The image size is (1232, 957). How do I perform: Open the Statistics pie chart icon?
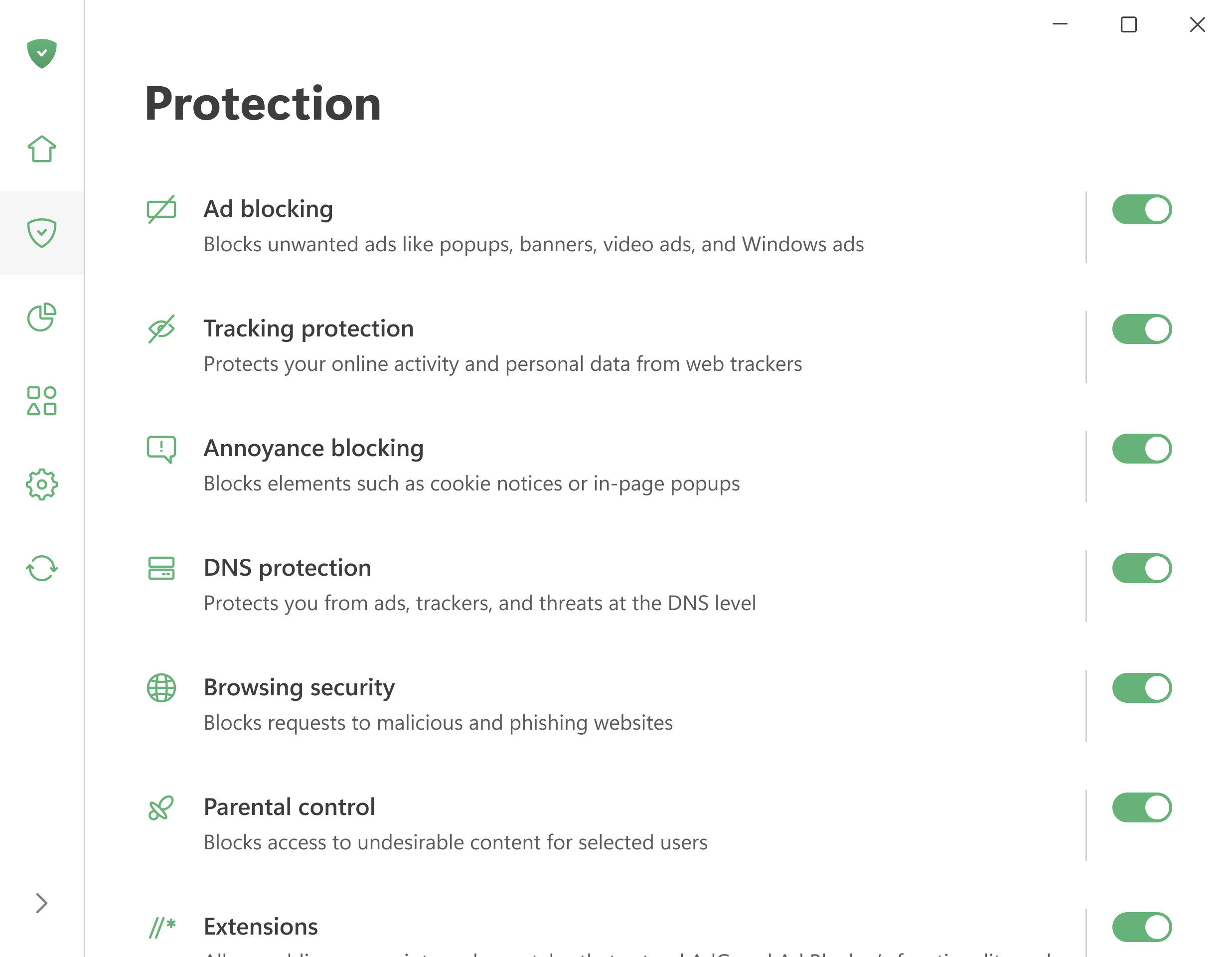(42, 317)
